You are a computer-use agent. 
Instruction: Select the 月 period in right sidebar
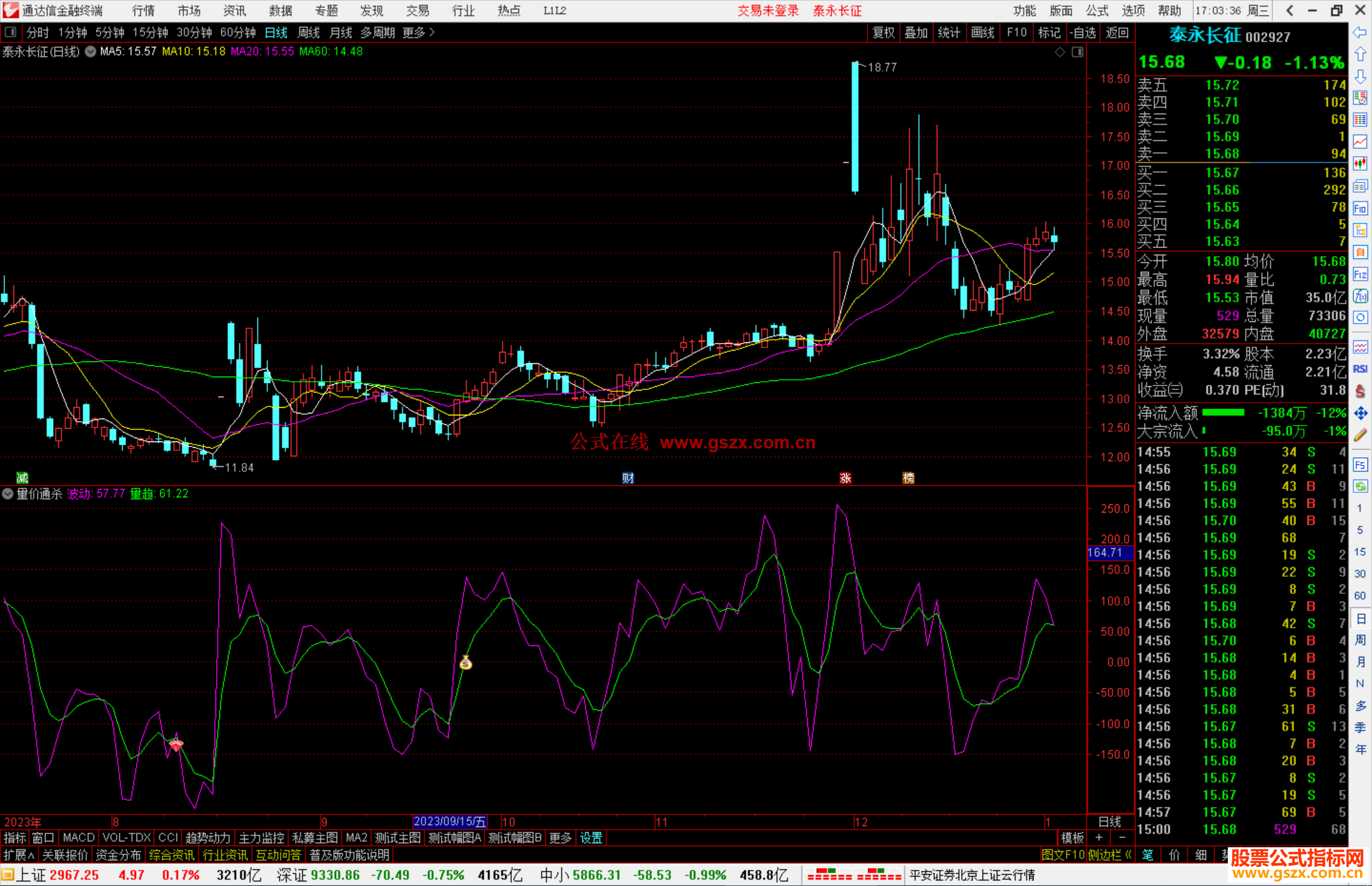[x=1360, y=662]
